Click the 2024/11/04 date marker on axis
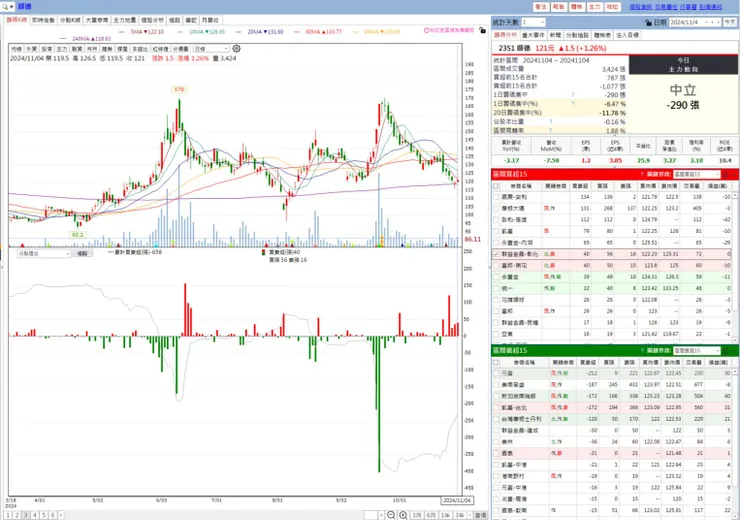The image size is (740, 520). 457,500
